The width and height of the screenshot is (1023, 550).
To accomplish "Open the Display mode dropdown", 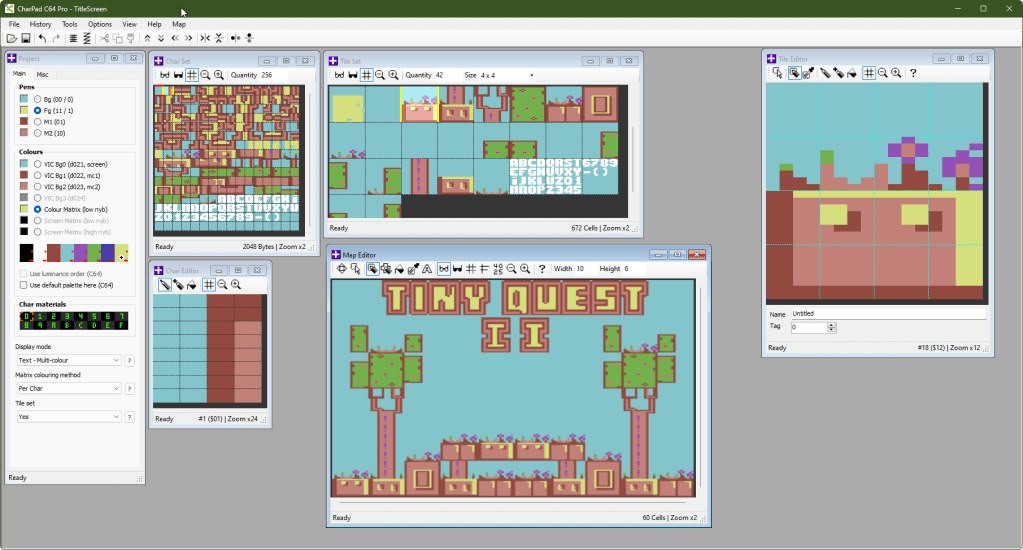I will [68, 360].
